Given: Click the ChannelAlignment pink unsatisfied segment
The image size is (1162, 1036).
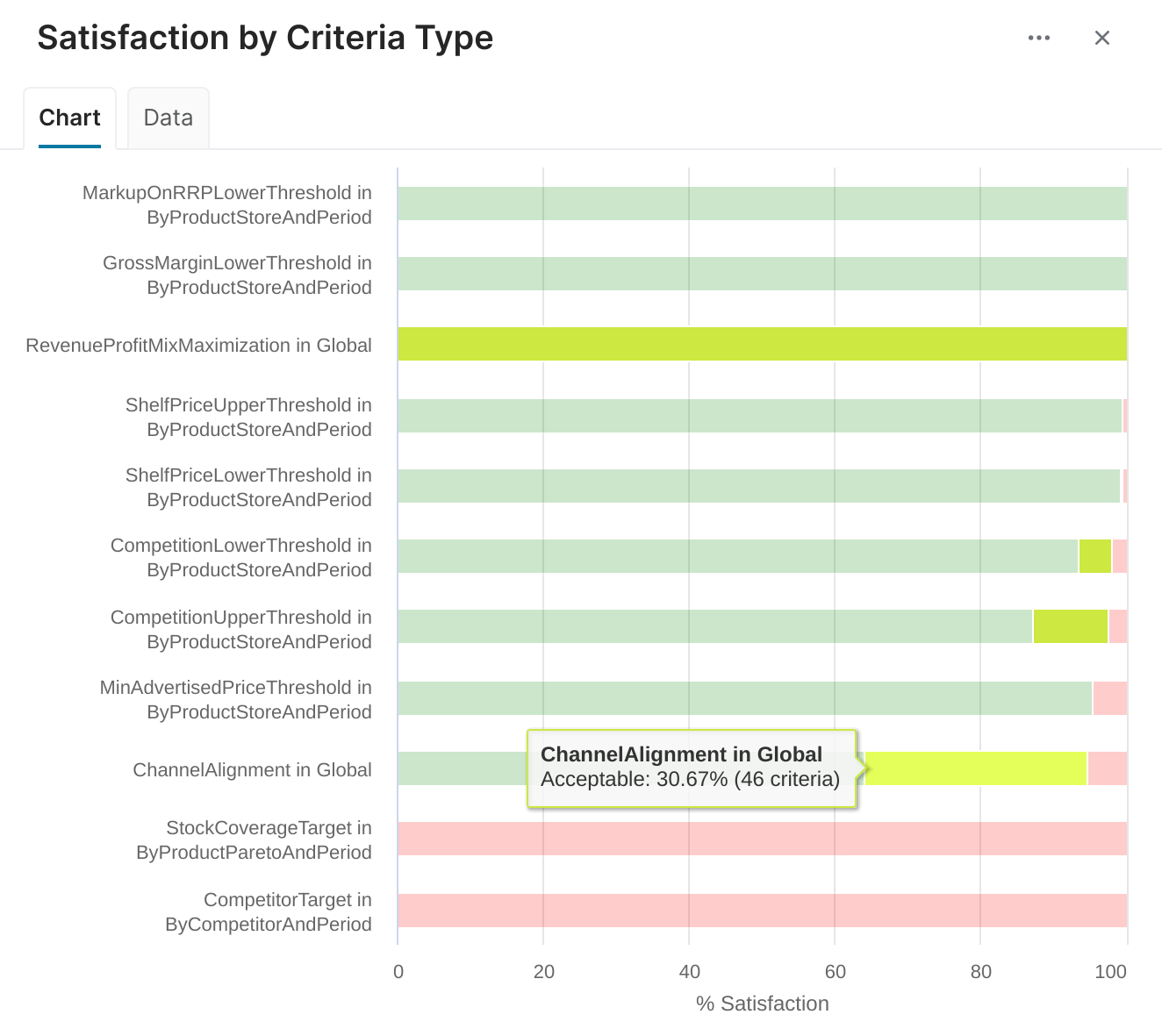Looking at the screenshot, I should pos(1108,768).
